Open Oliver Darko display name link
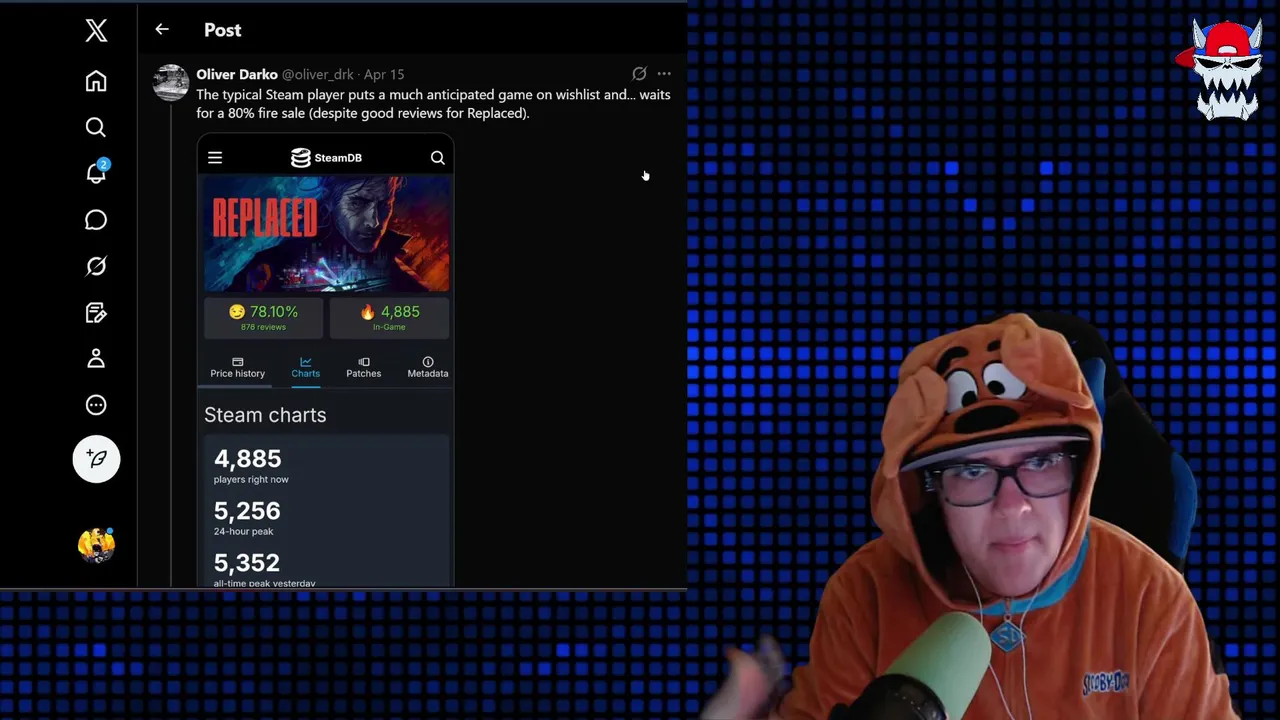 [x=237, y=74]
